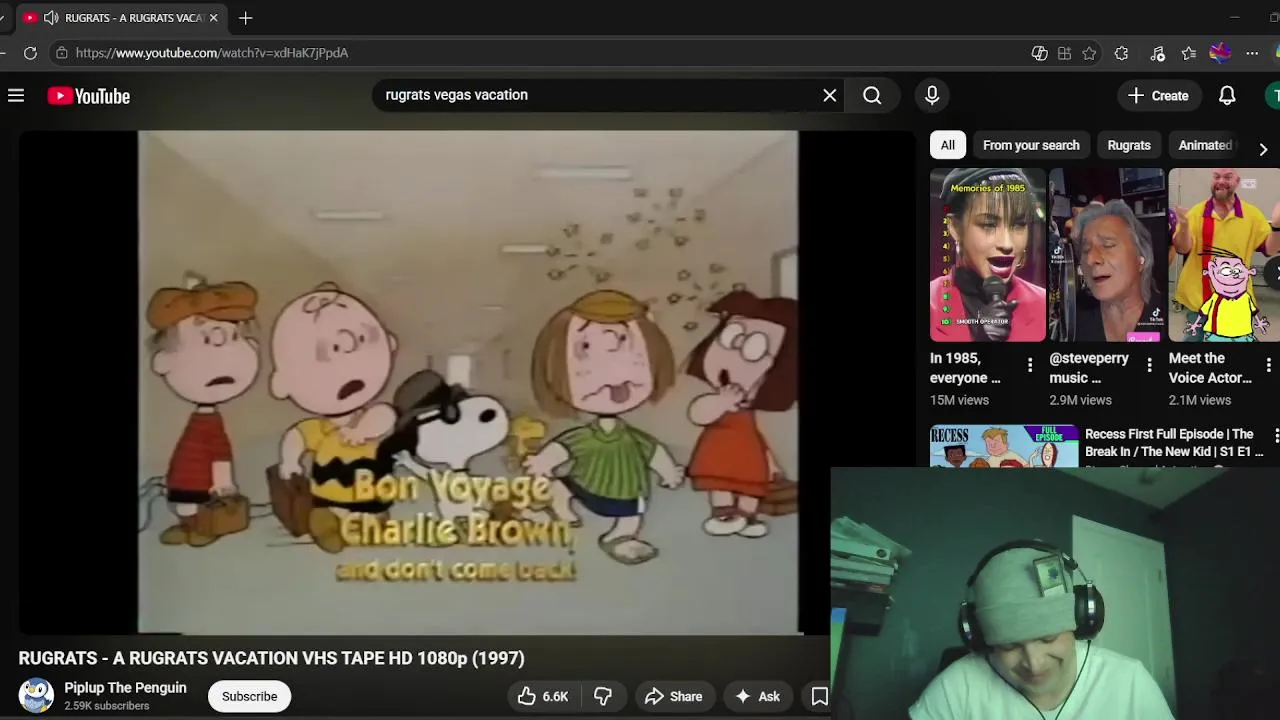Select the All filter chip

click(947, 145)
